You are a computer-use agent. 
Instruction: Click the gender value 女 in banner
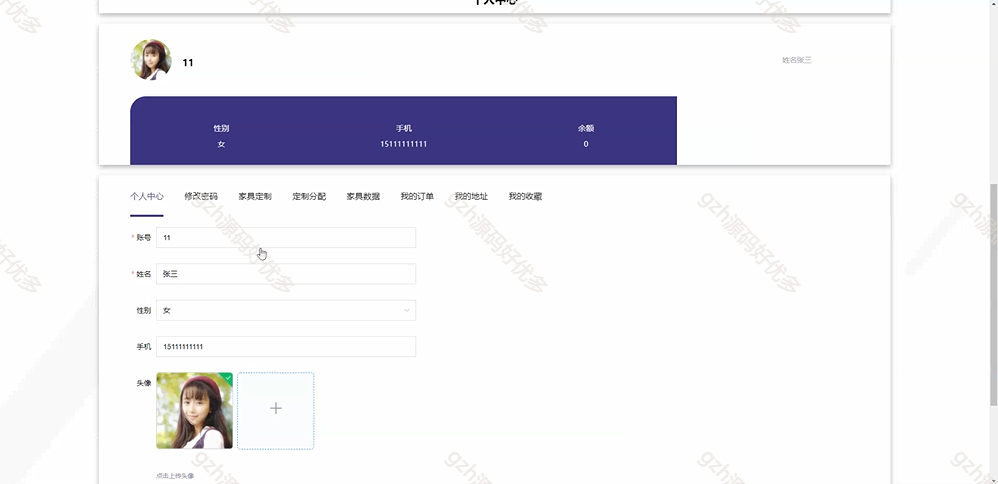click(221, 144)
